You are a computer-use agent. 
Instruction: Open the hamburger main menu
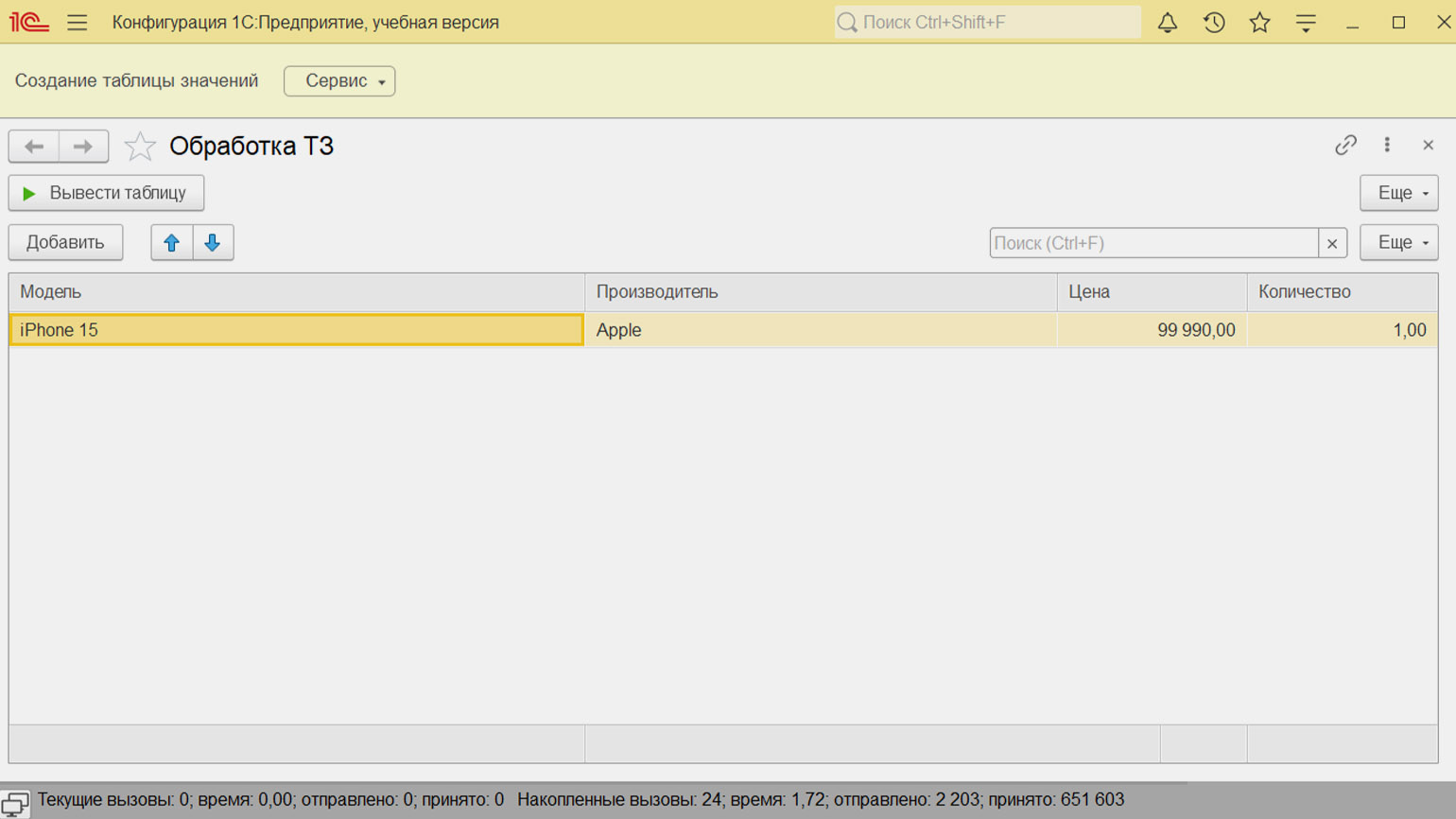78,22
